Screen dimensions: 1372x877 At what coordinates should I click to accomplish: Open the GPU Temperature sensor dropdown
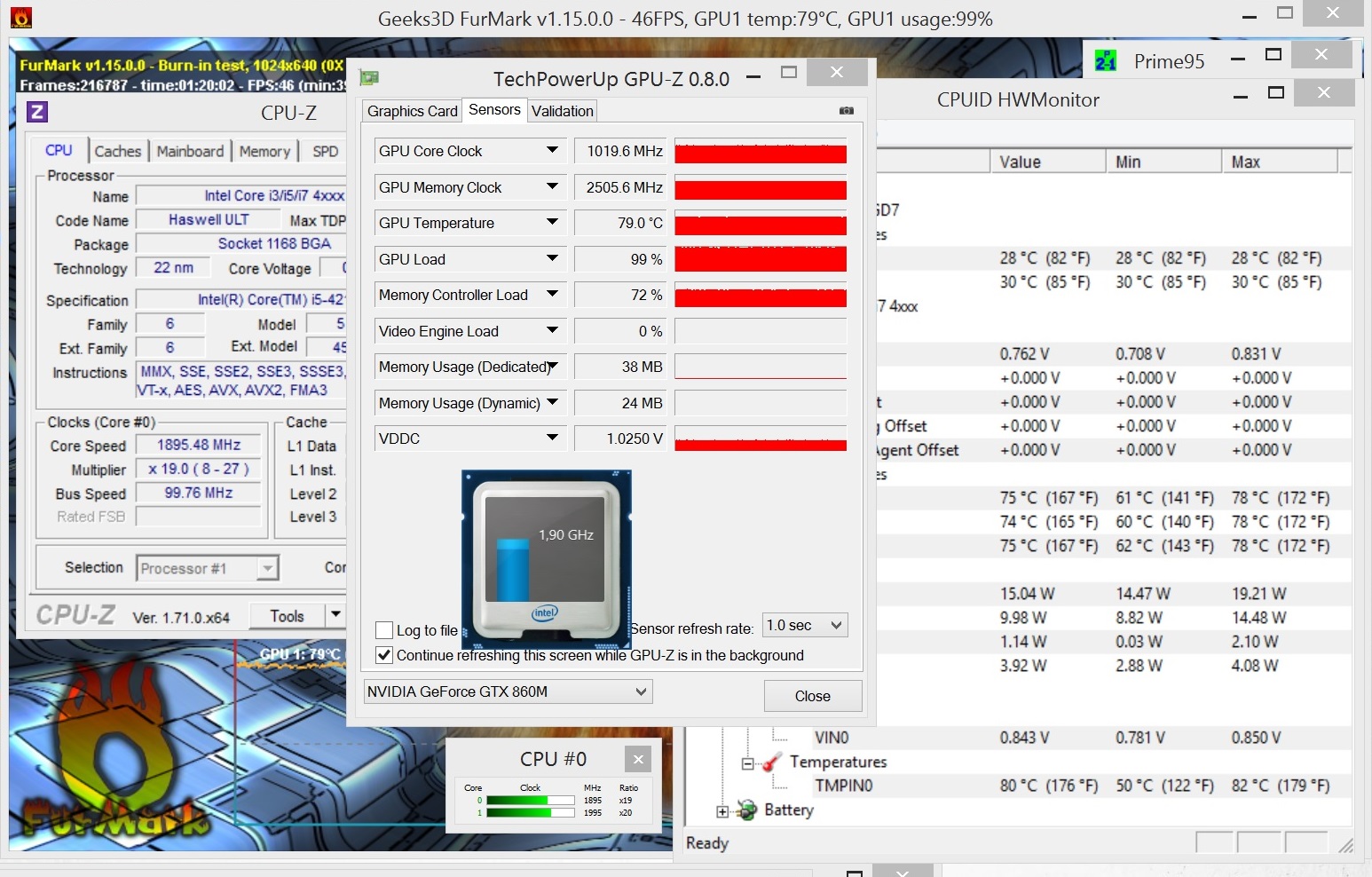(x=552, y=223)
